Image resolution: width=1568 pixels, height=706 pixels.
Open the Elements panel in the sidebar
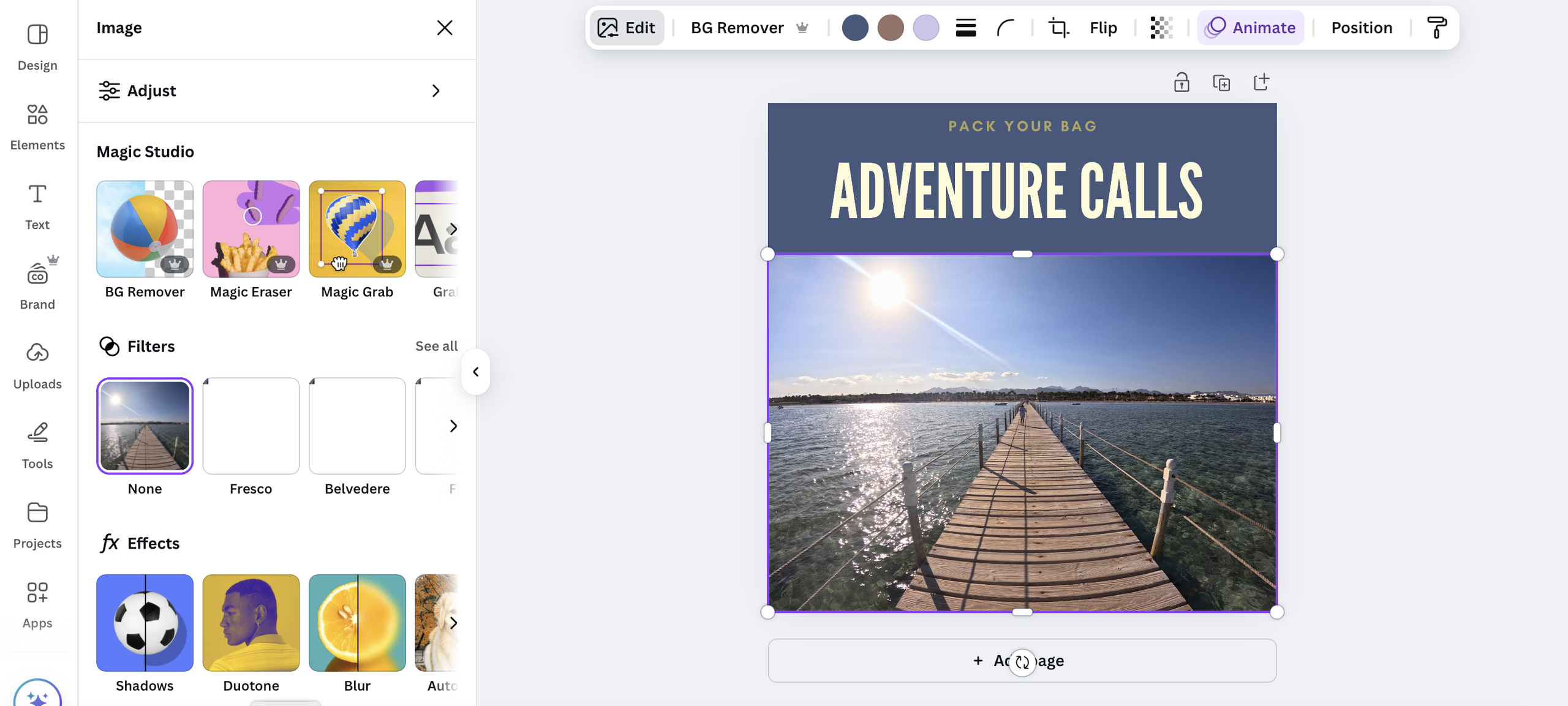tap(37, 126)
